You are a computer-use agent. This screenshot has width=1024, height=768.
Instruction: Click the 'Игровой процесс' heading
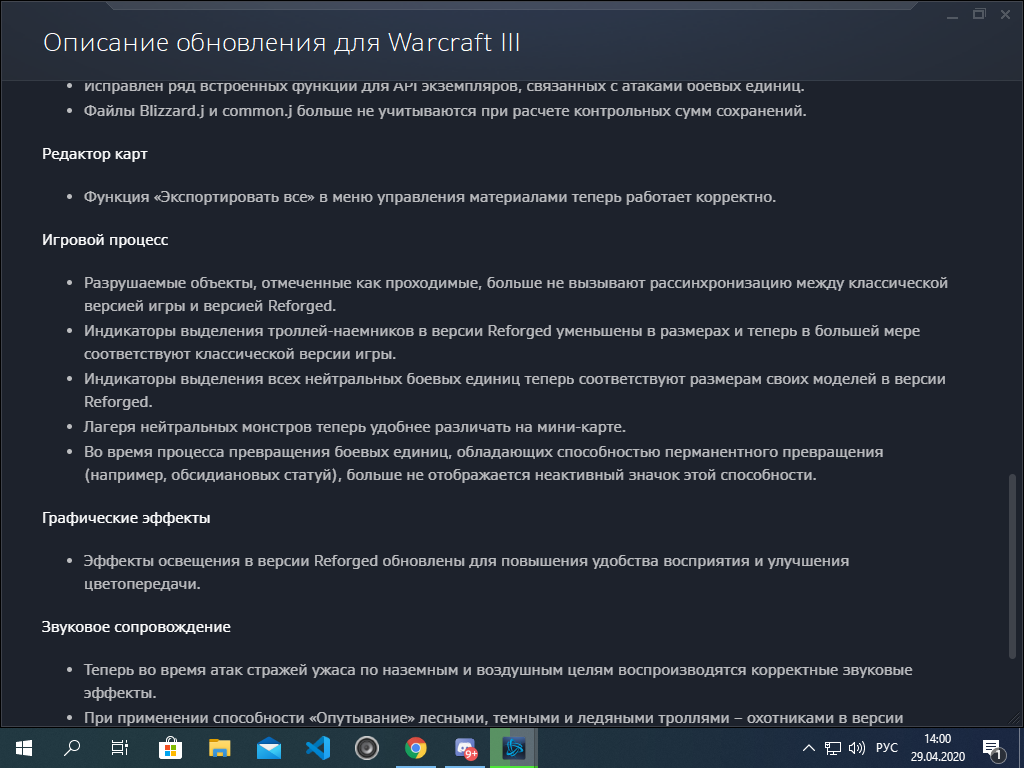point(105,240)
